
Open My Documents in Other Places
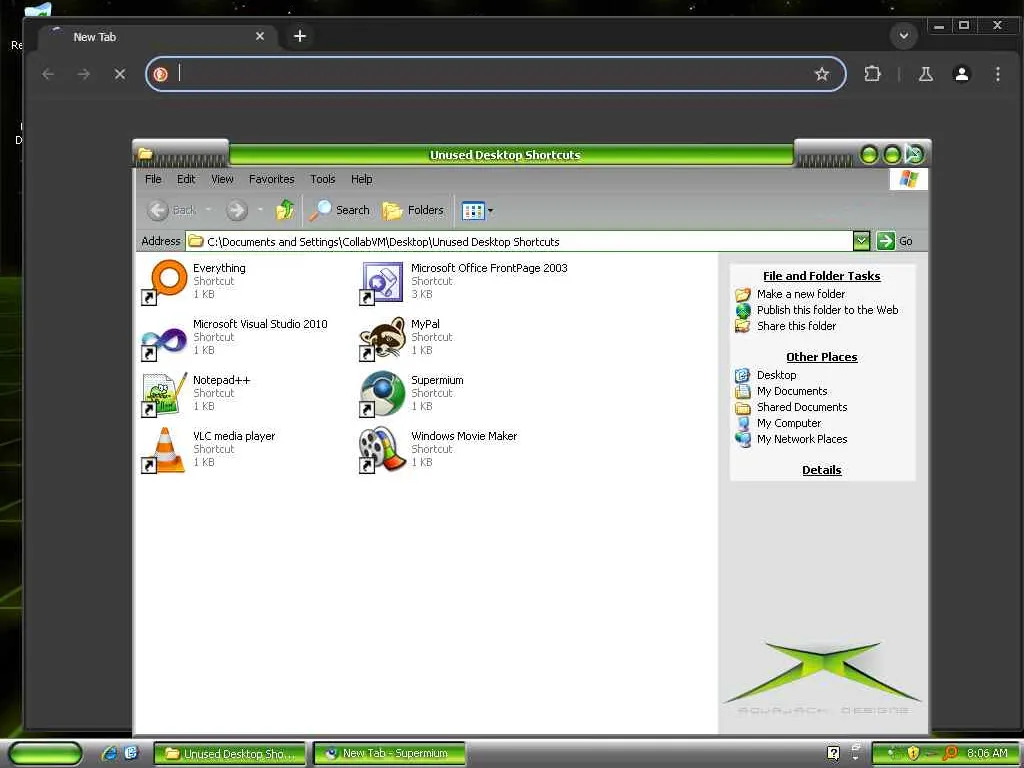coord(792,391)
